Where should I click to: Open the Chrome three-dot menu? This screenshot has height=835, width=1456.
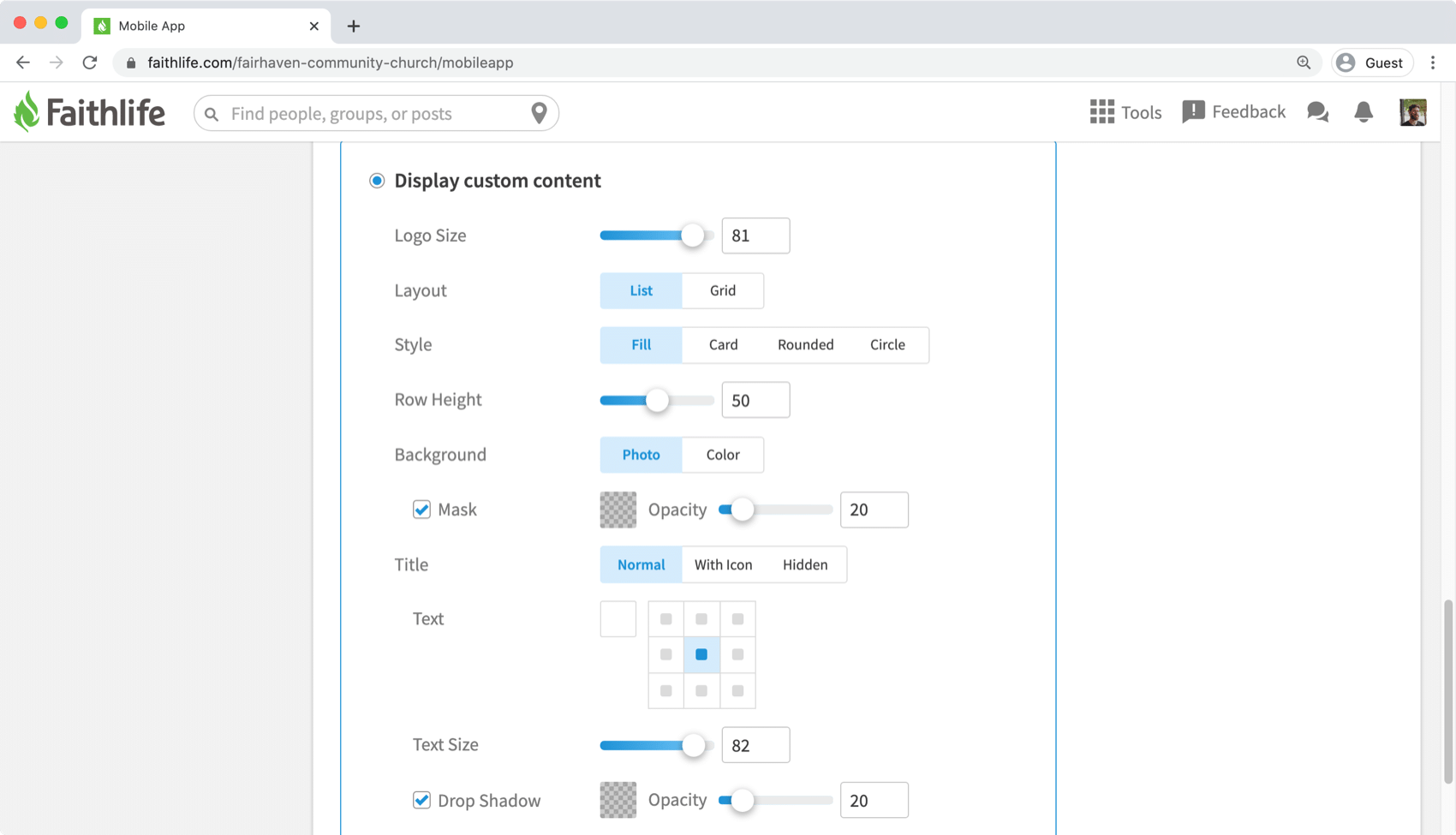click(x=1433, y=63)
